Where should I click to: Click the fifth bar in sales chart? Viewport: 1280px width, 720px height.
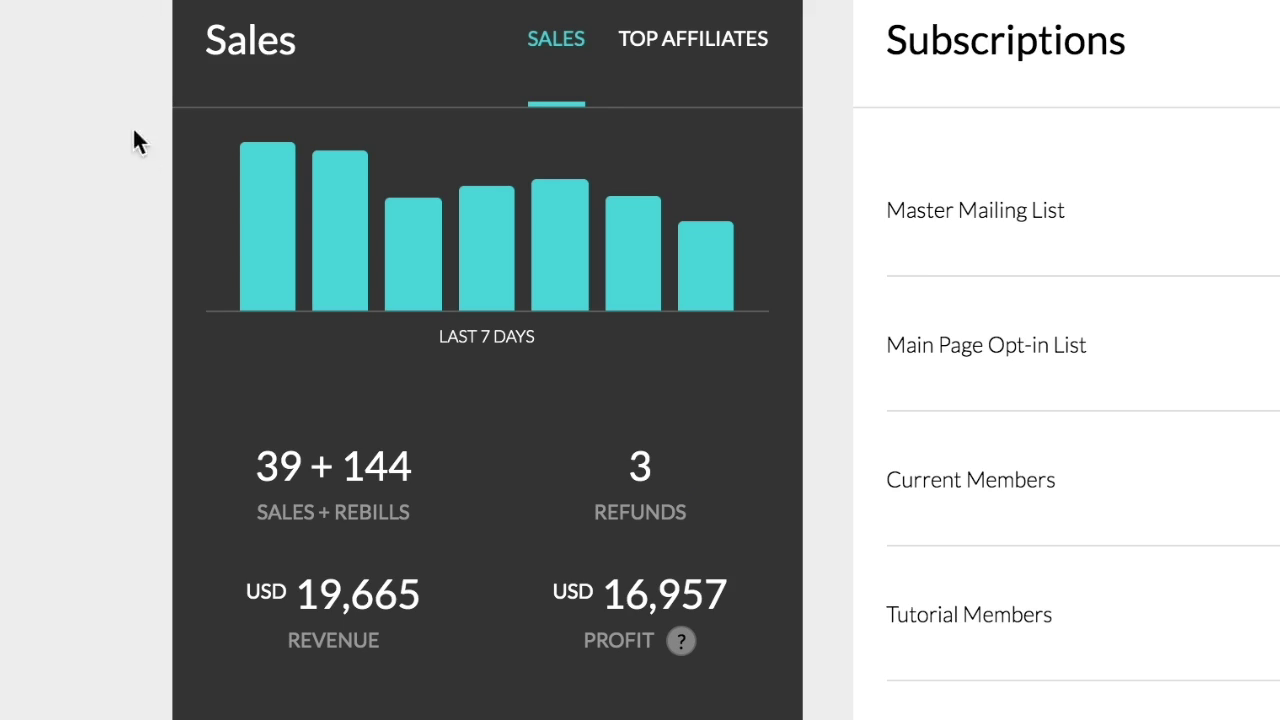pyautogui.click(x=559, y=246)
